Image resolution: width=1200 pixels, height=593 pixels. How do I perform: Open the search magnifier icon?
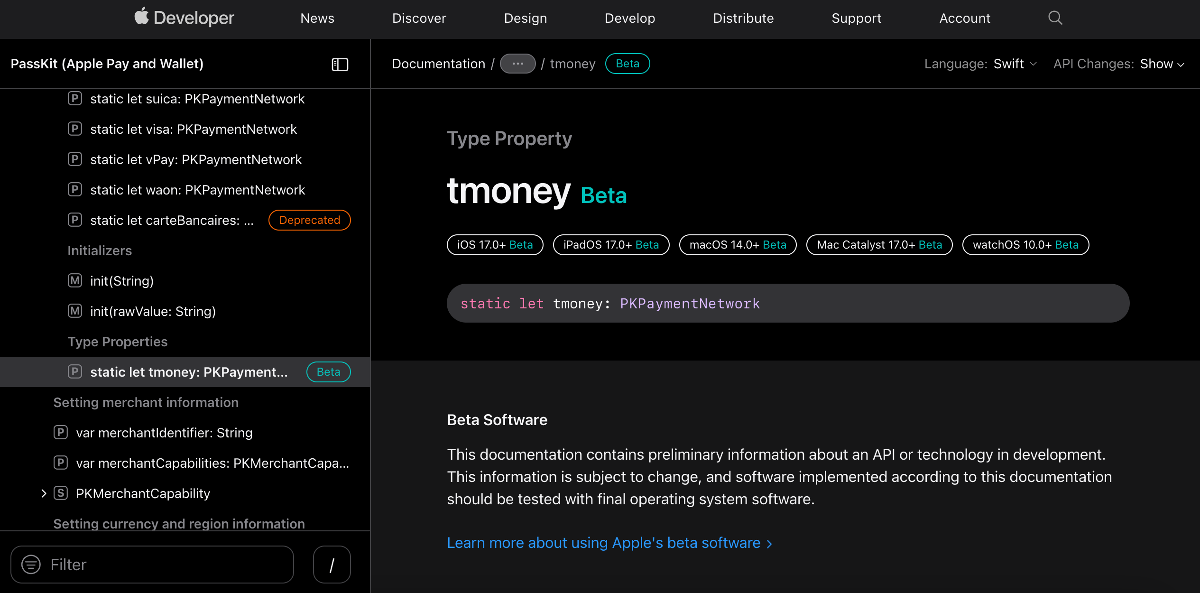(1055, 18)
